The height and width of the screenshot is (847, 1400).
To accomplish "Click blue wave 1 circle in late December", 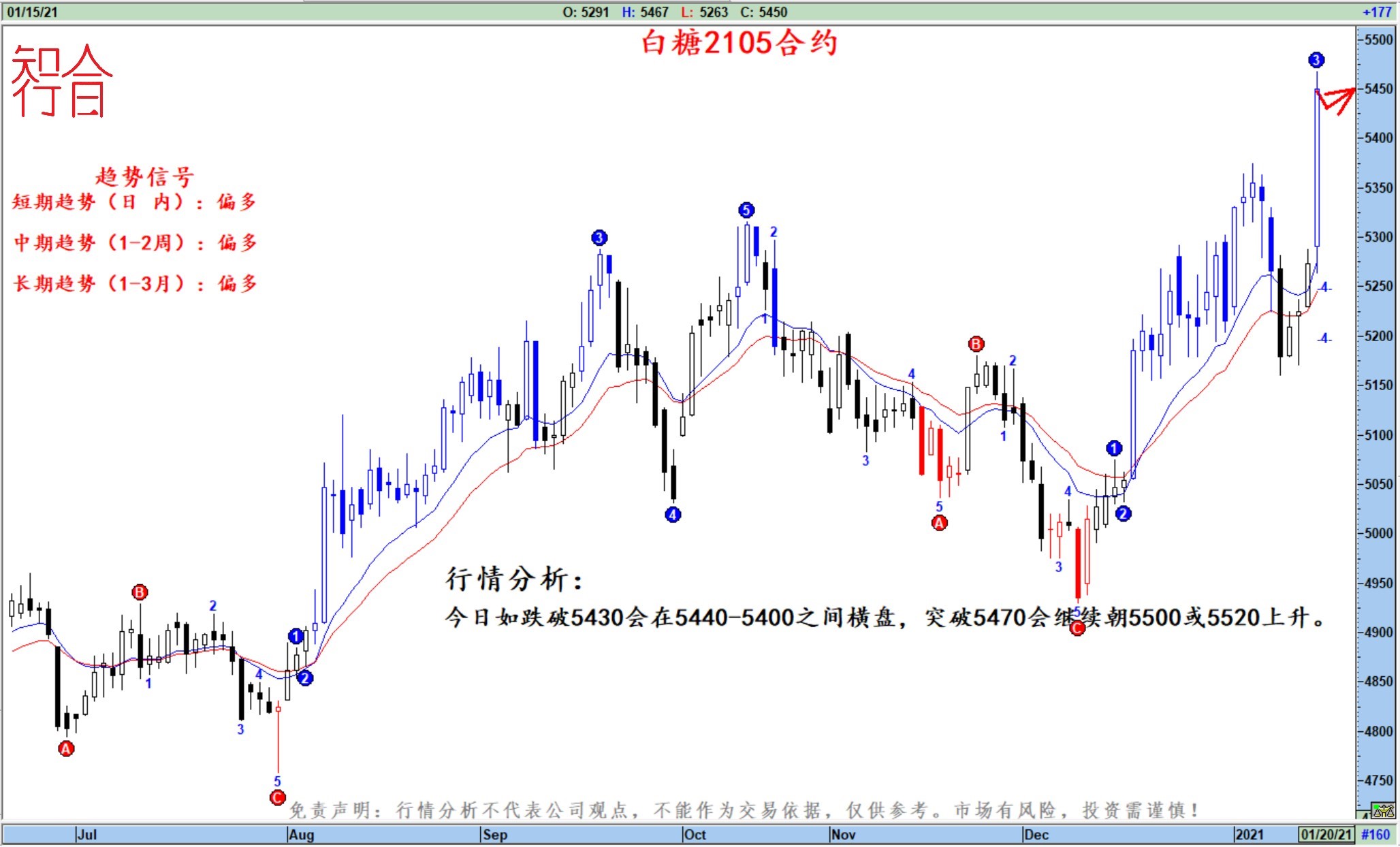I will point(1114,448).
